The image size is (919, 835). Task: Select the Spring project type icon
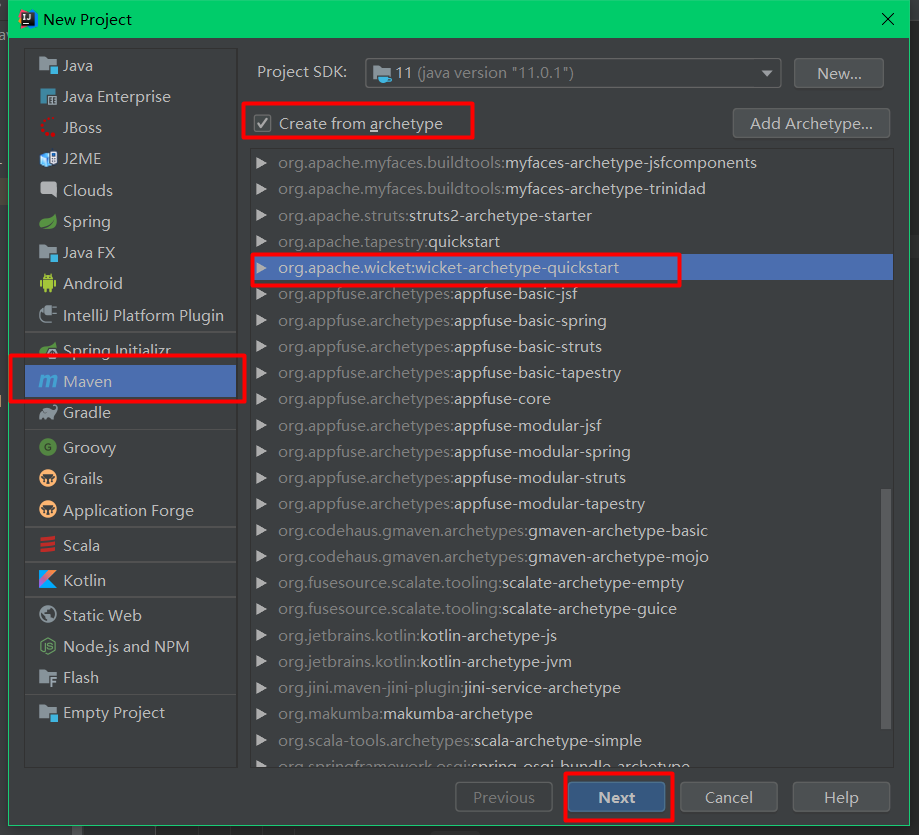pyautogui.click(x=49, y=221)
